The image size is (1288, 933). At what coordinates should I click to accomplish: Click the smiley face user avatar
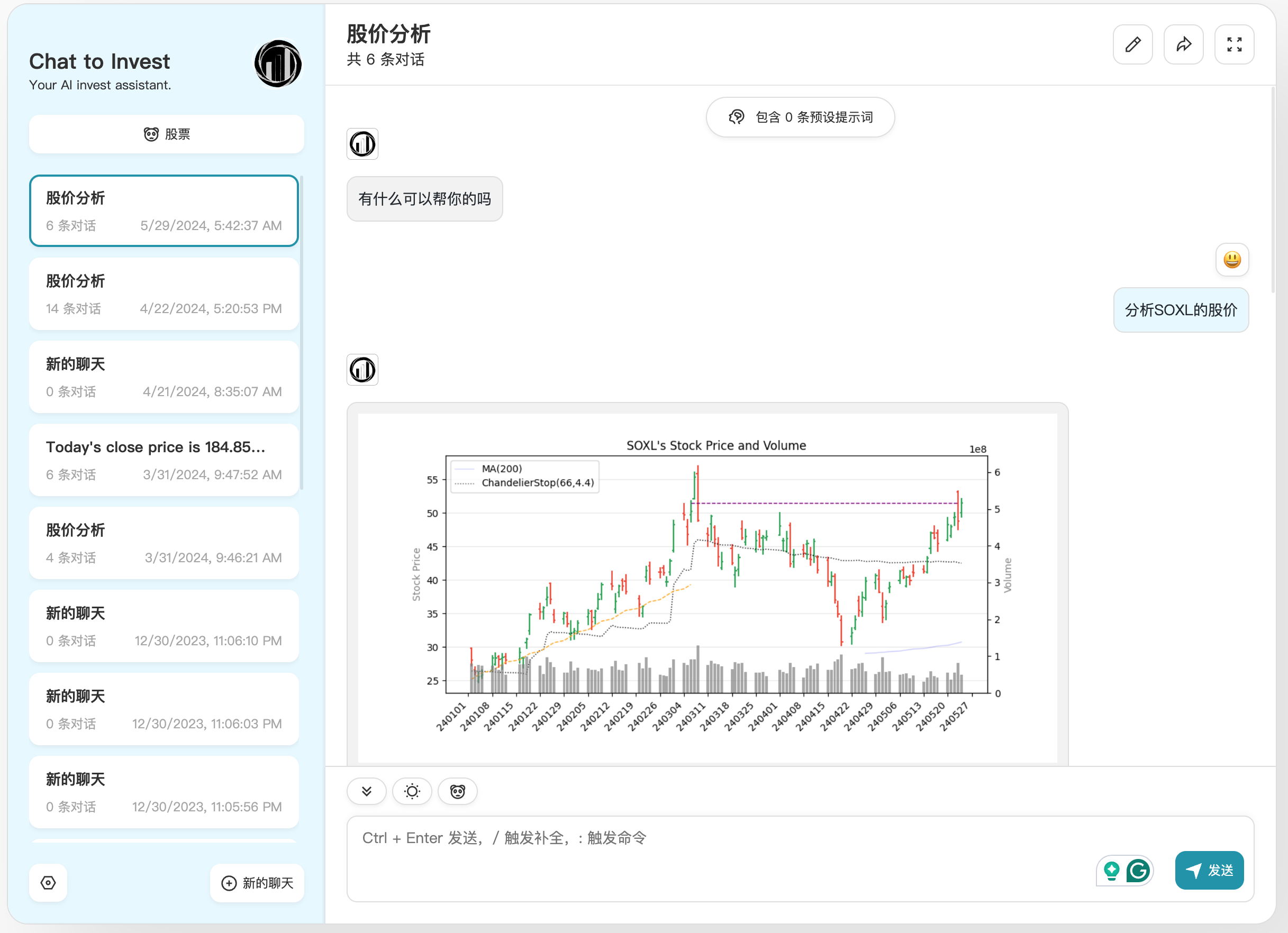click(1232, 260)
